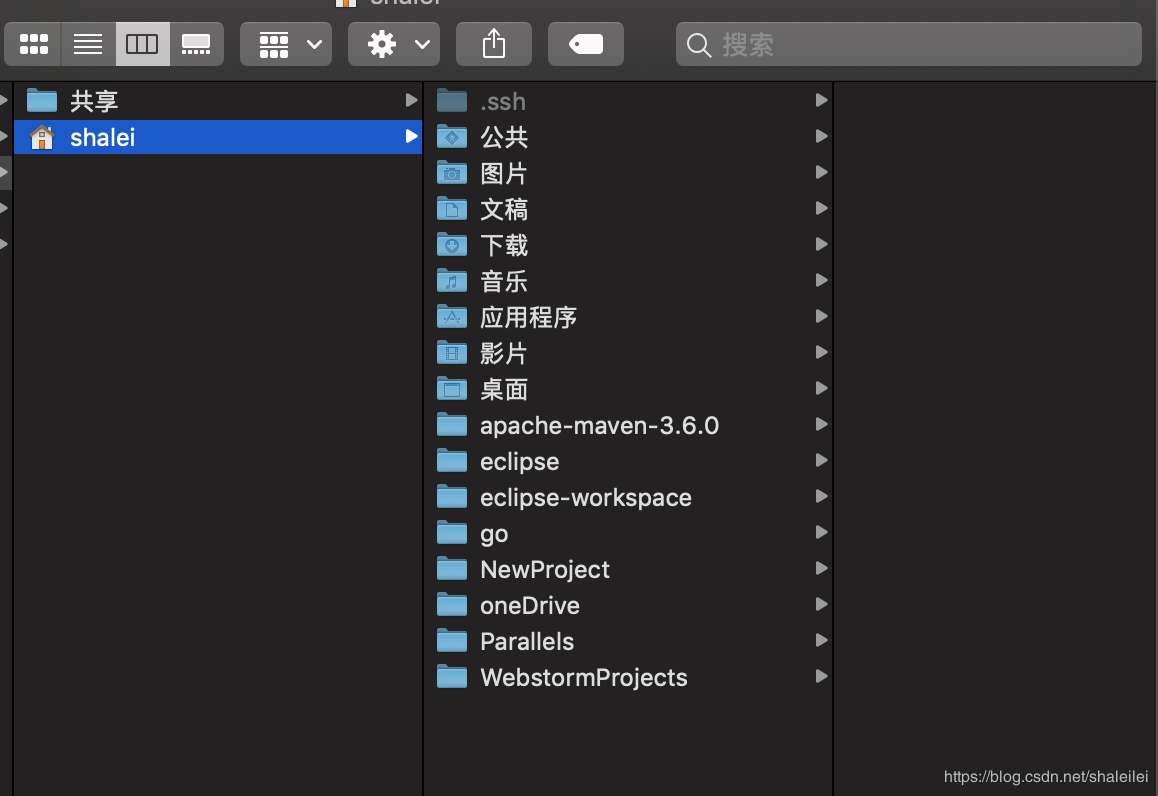Focus the 搜索 search field
Image resolution: width=1158 pixels, height=796 pixels.
pyautogui.click(x=908, y=44)
